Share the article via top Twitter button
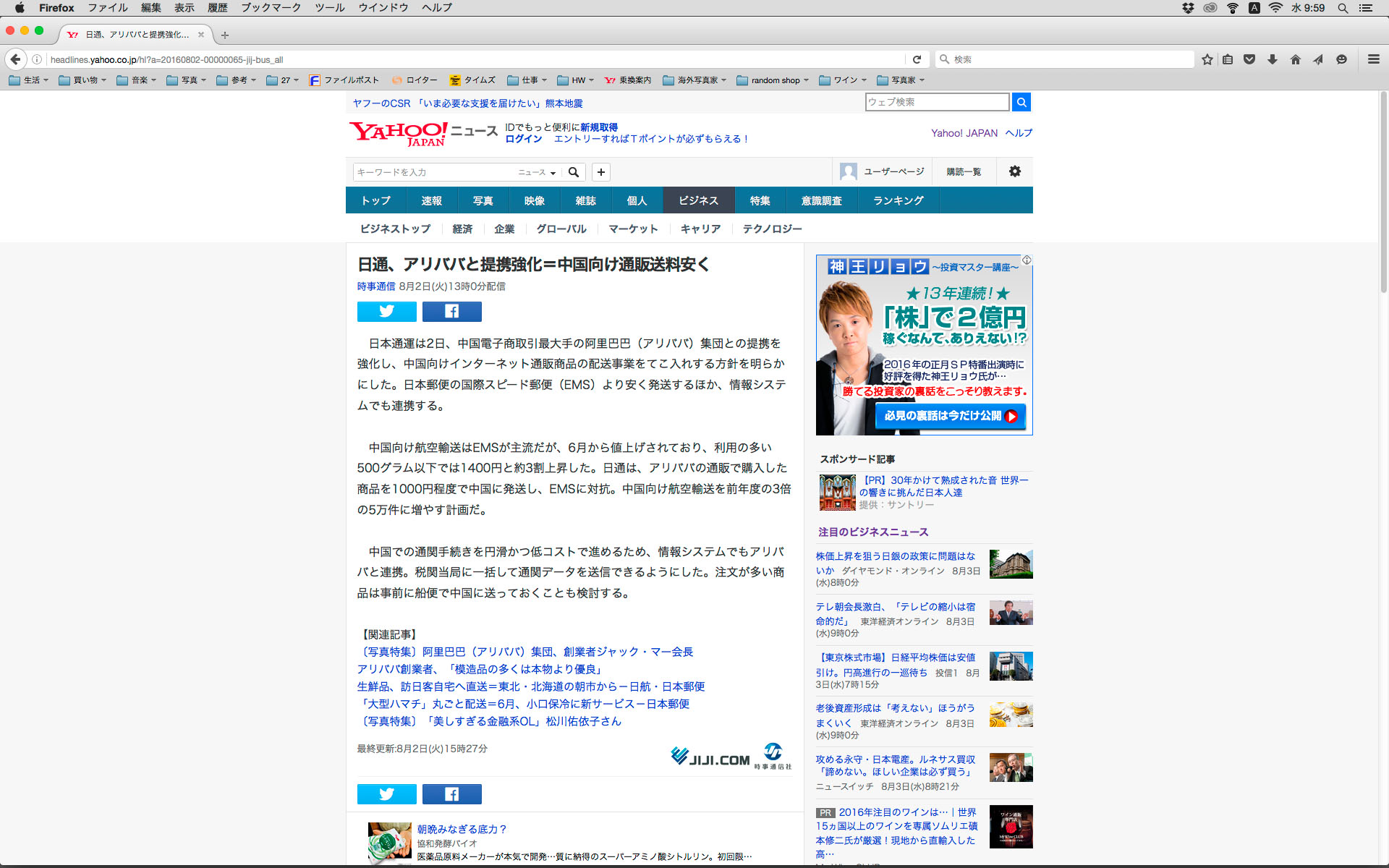The width and height of the screenshot is (1389, 868). click(386, 311)
